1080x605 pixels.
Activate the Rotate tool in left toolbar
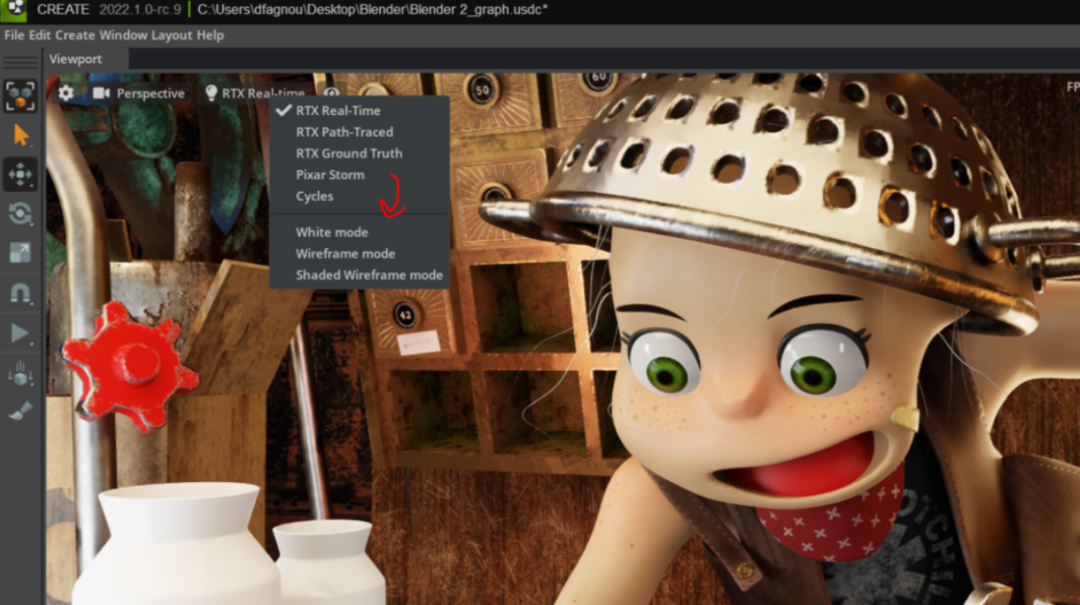(20, 214)
